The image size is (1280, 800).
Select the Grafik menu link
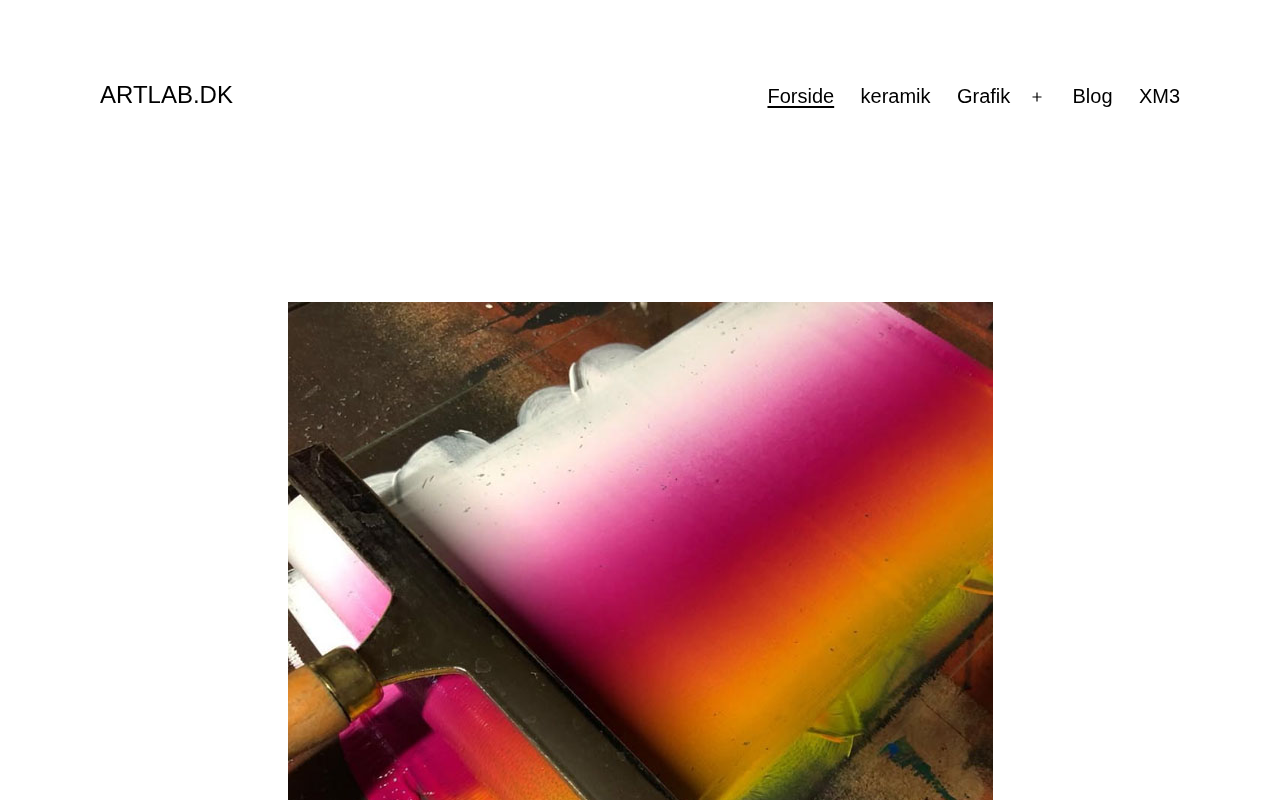(983, 96)
